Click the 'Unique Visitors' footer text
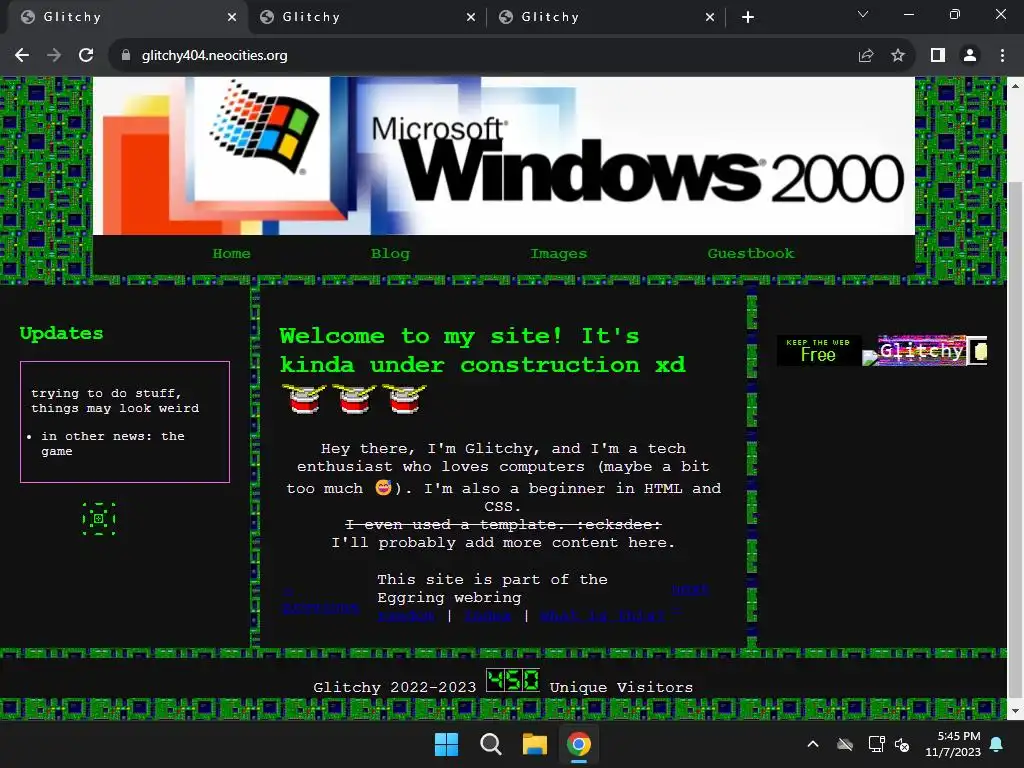 click(621, 687)
